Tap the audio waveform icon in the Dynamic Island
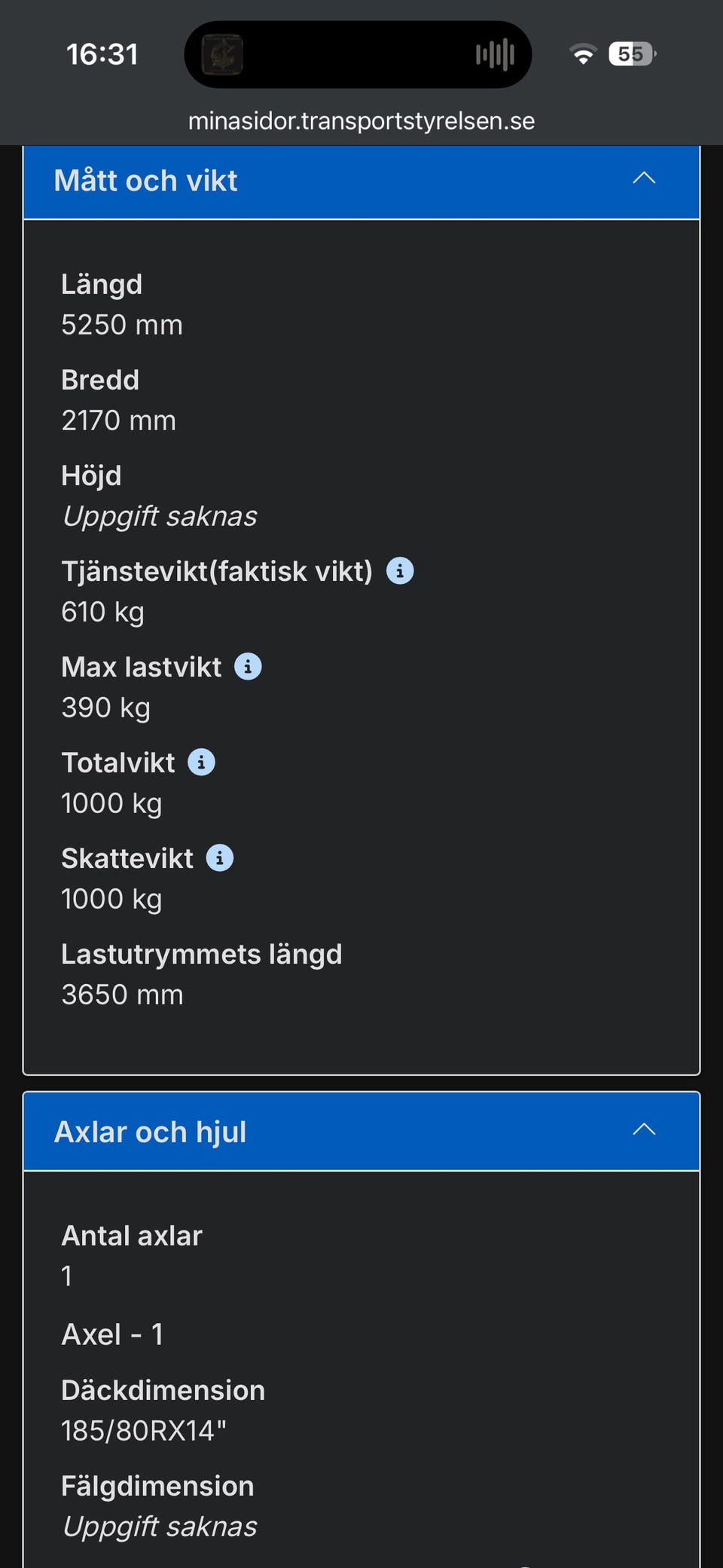The image size is (723, 1568). coord(495,55)
